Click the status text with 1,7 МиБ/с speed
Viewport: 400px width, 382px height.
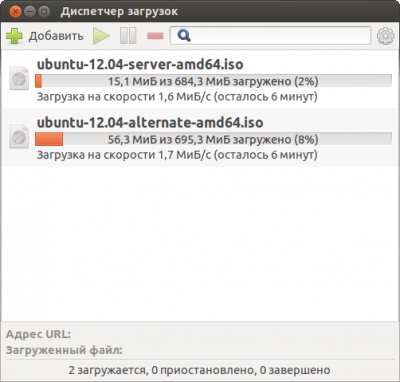pos(177,155)
